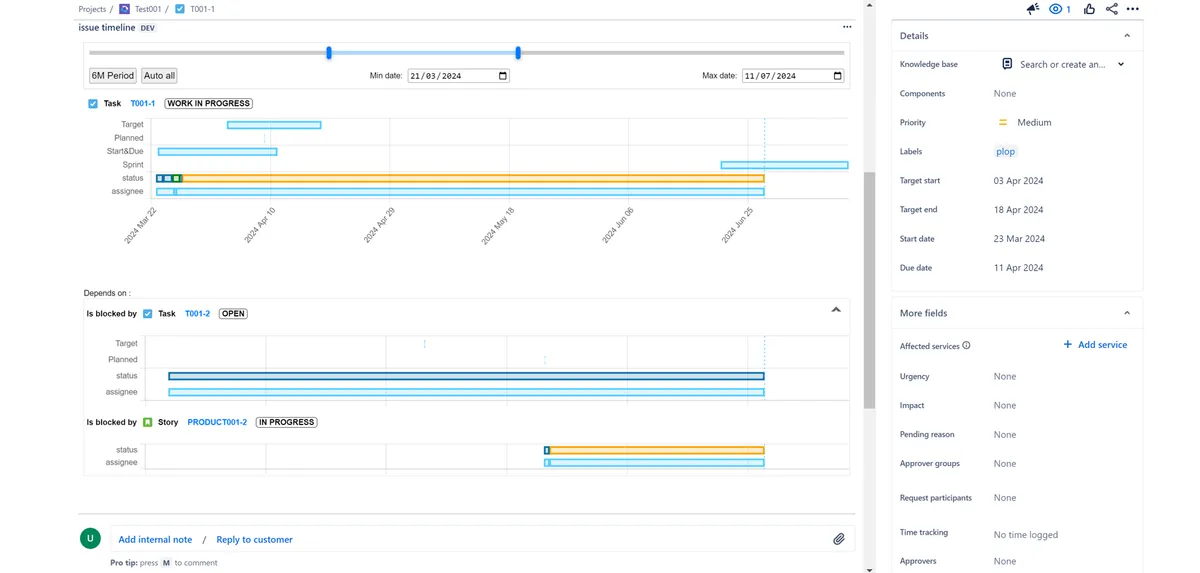The width and height of the screenshot is (1200, 573).
Task: Click Add internal note
Action: [155, 539]
